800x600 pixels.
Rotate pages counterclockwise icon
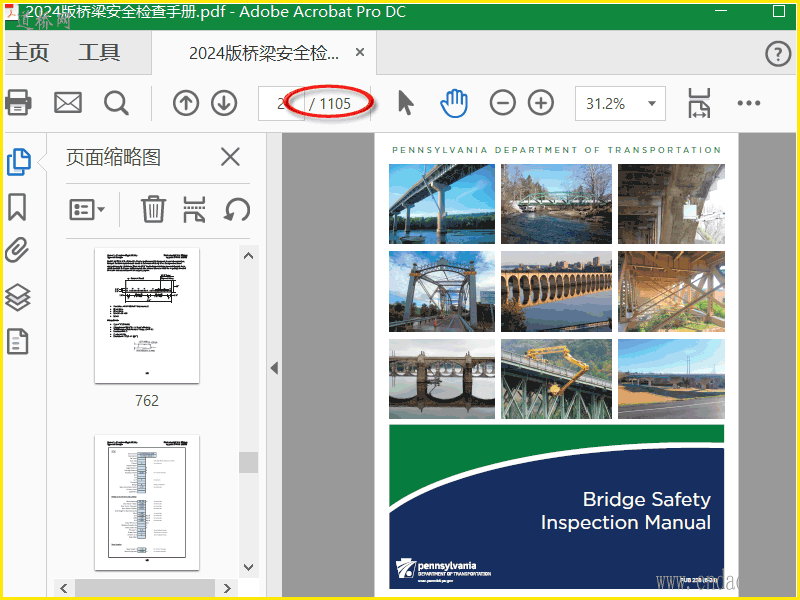point(237,209)
